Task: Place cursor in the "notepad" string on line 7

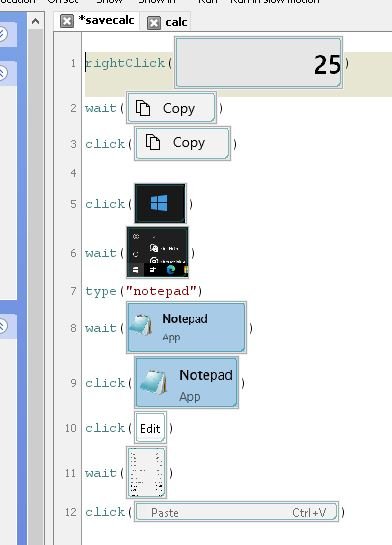Action: [161, 291]
